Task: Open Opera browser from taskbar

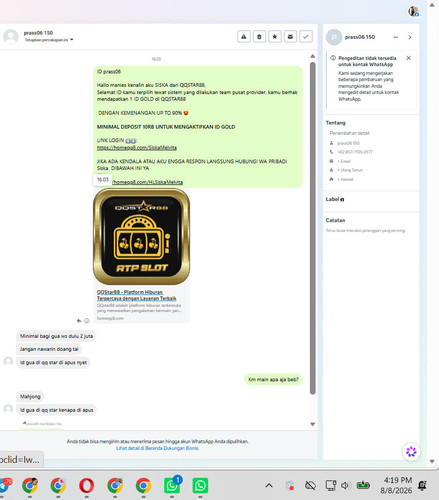Action: [86, 485]
